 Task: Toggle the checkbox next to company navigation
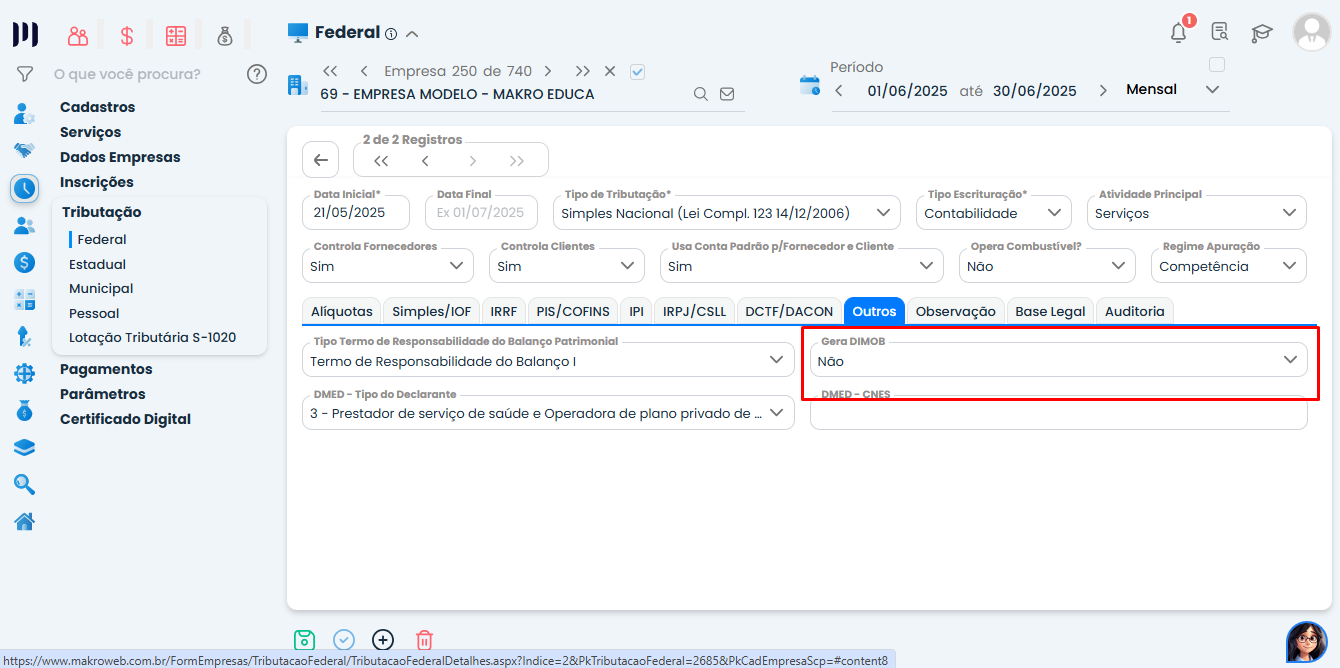point(638,72)
